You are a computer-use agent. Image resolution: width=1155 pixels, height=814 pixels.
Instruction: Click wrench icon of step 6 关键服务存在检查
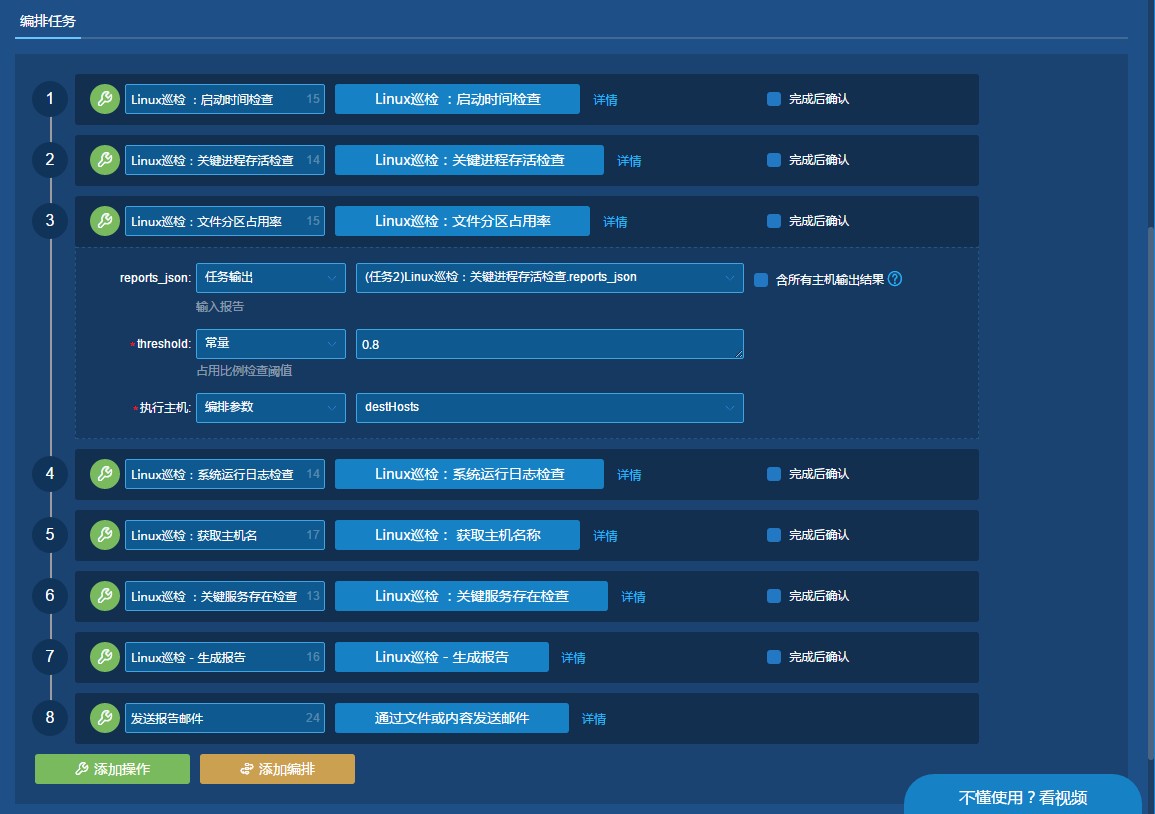pos(105,596)
